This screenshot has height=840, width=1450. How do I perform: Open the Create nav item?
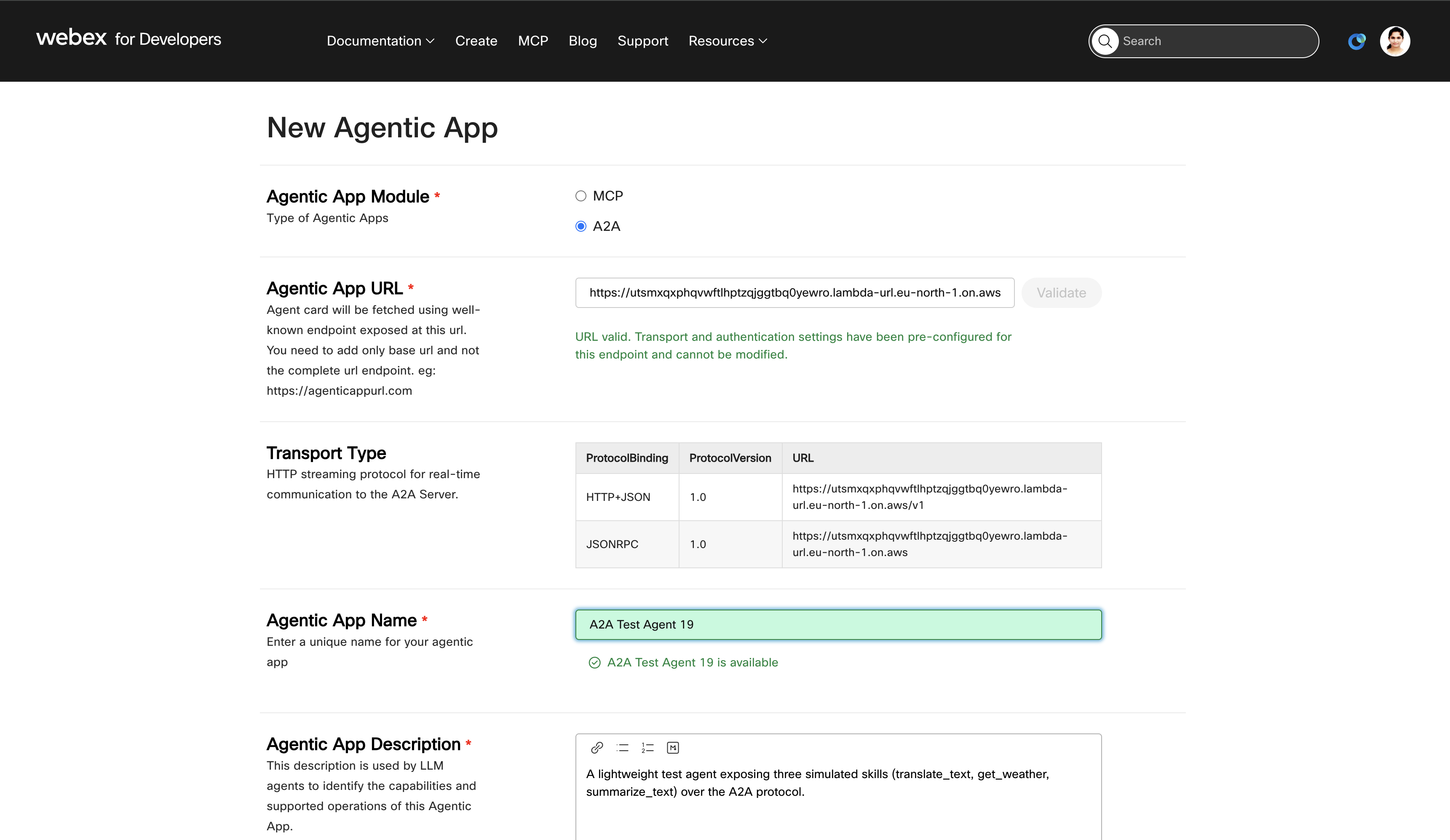click(x=476, y=41)
